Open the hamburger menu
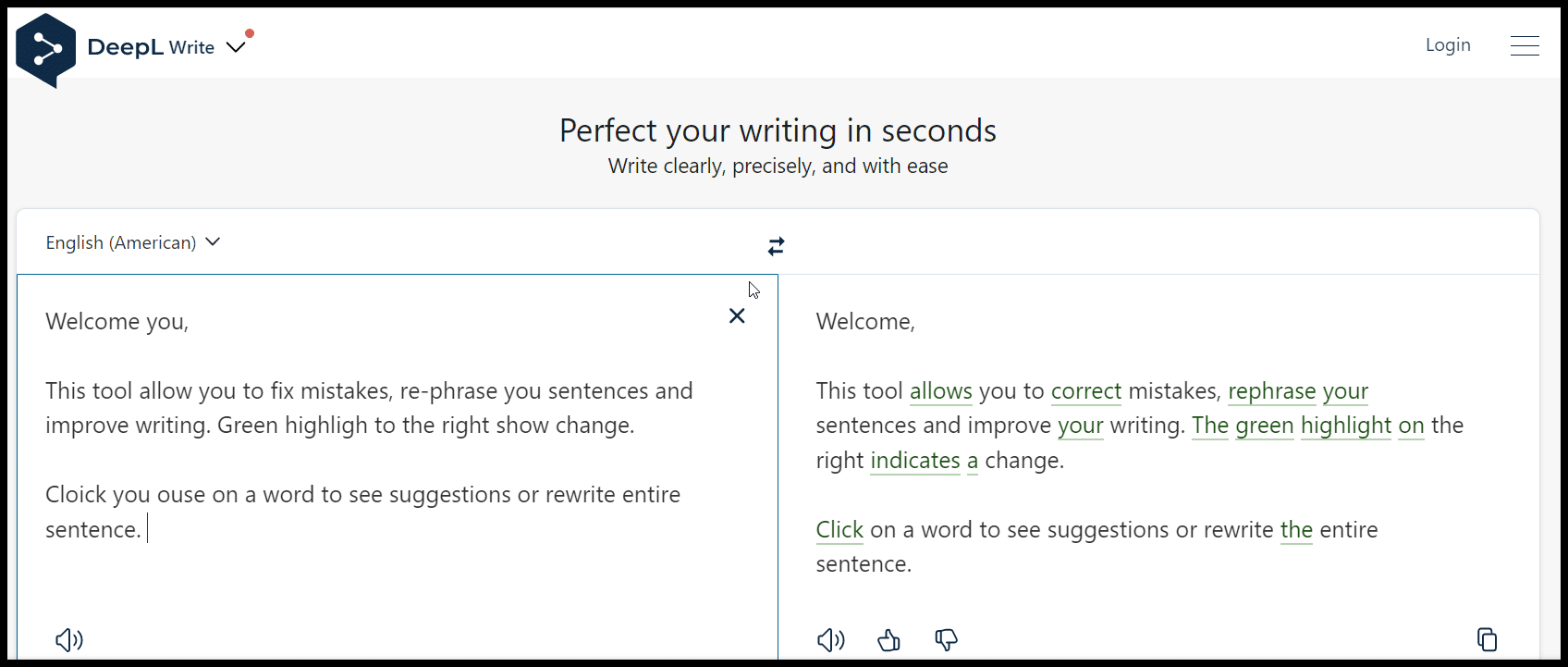This screenshot has height=667, width=1568. [1525, 45]
